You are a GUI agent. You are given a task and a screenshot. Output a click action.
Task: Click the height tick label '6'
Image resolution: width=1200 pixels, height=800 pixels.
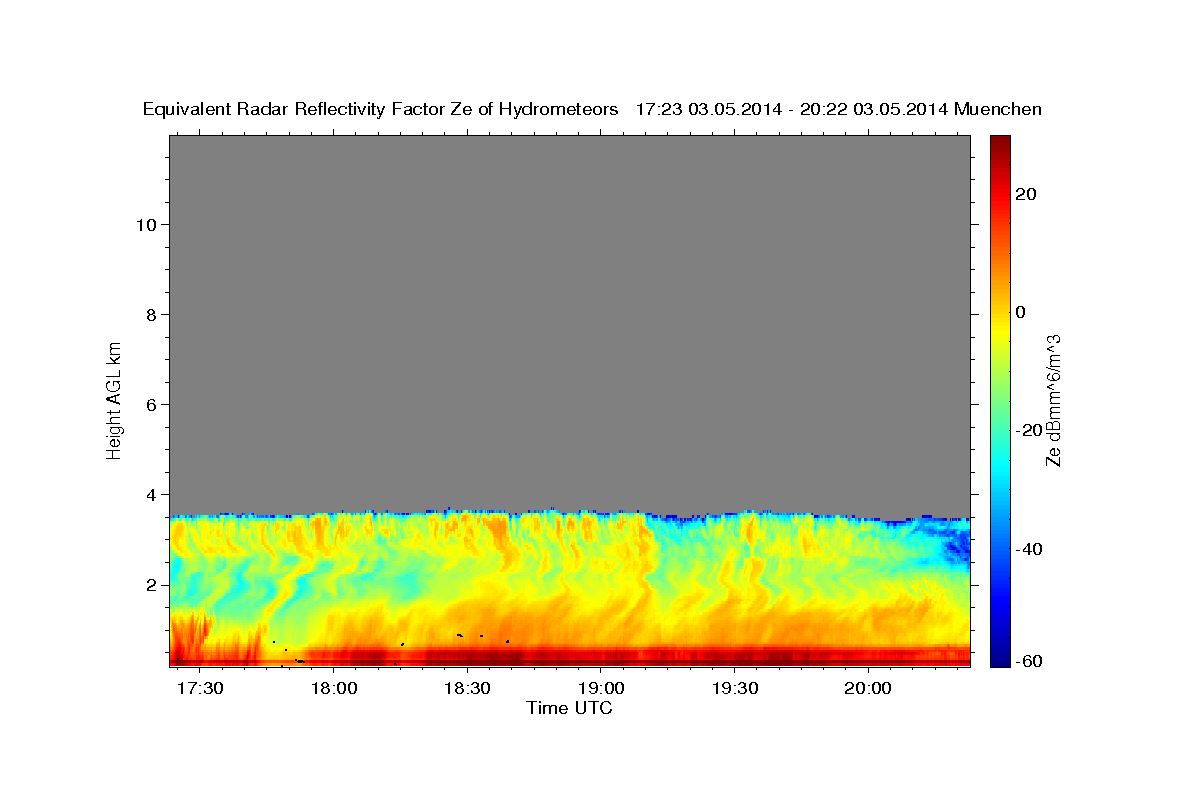click(152, 404)
